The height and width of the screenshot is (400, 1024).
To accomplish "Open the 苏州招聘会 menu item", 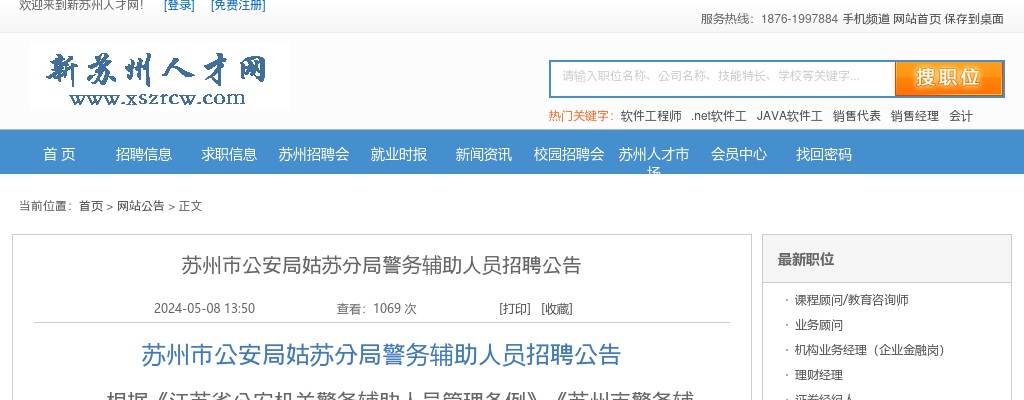I will pos(314,154).
